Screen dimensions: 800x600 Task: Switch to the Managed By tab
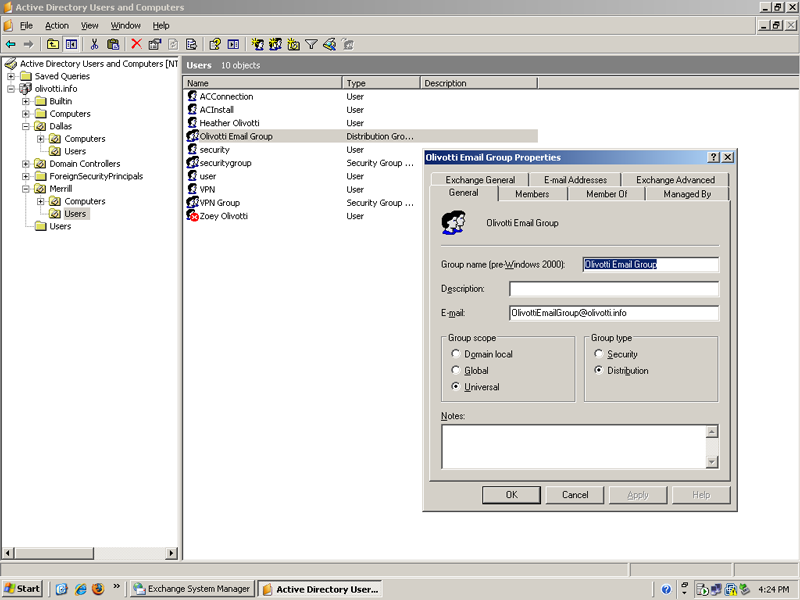tap(687, 194)
